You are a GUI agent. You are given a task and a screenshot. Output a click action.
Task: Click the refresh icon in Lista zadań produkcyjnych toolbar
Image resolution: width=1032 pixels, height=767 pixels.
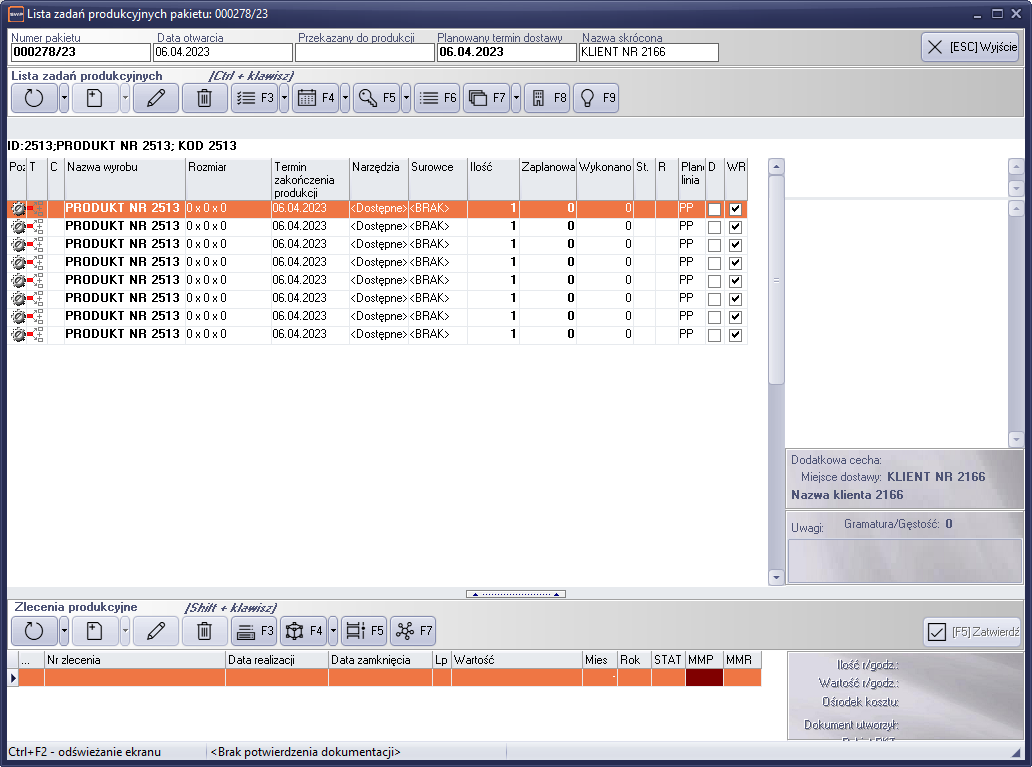click(x=34, y=98)
